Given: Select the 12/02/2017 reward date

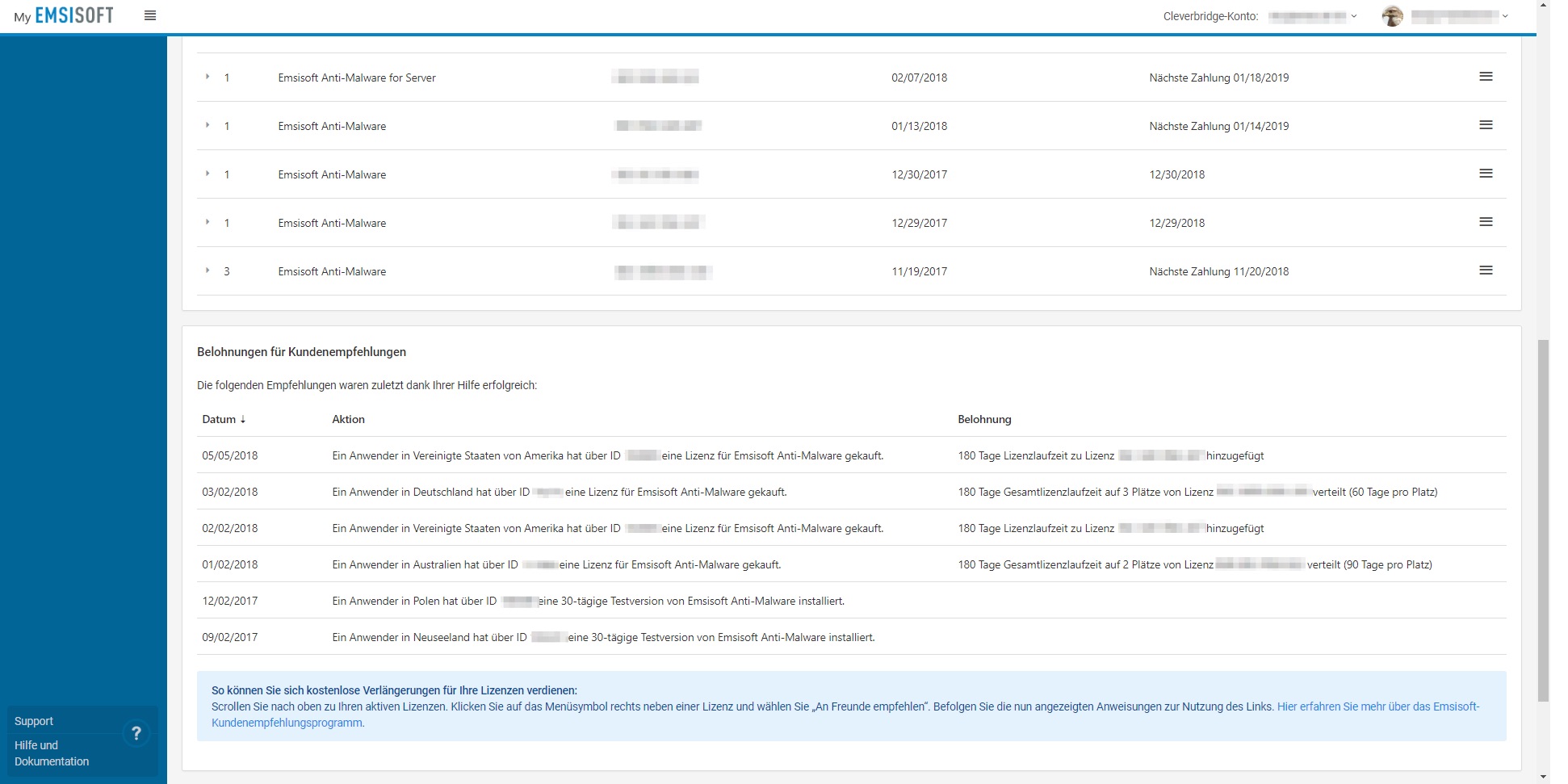Looking at the screenshot, I should (x=230, y=601).
